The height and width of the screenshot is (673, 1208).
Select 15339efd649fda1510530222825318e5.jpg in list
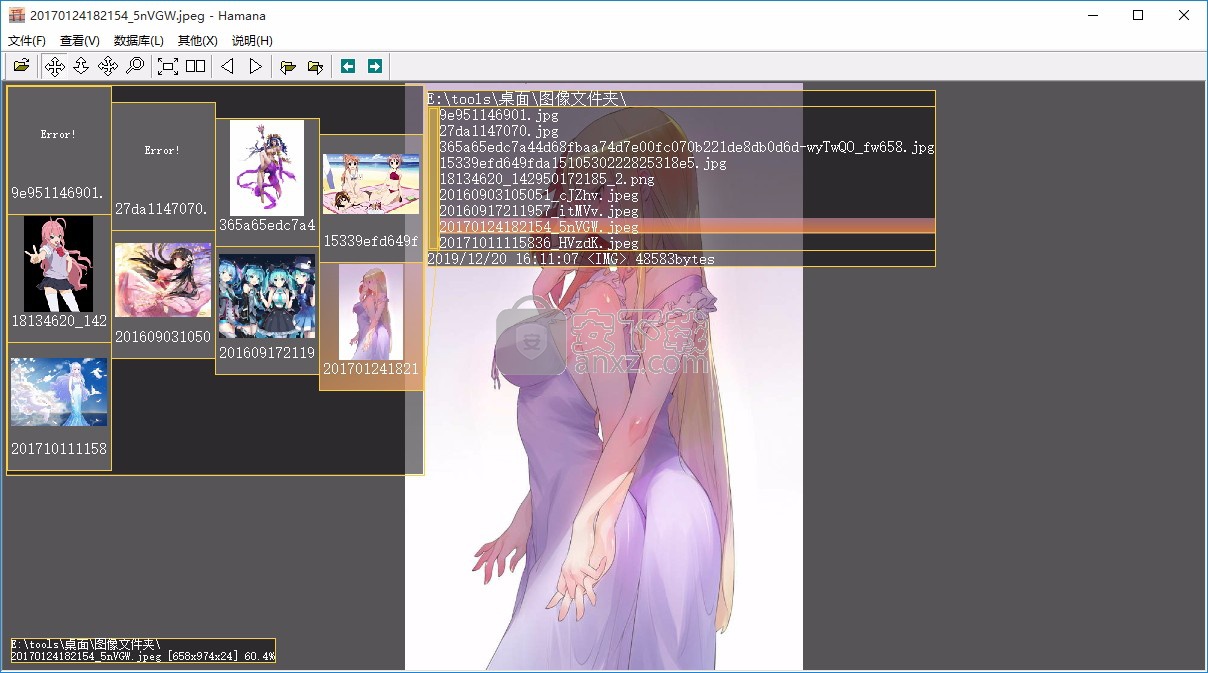pyautogui.click(x=582, y=163)
